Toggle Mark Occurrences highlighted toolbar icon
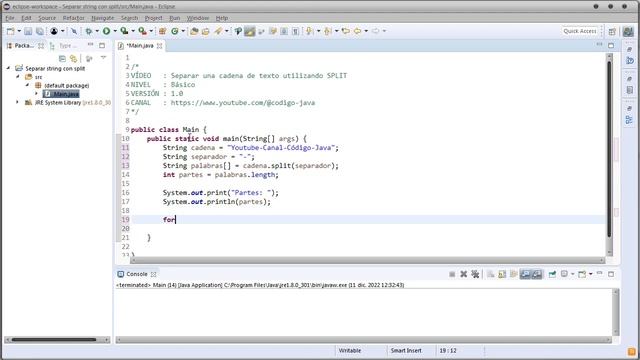640x360 pixels. [x=249, y=31]
